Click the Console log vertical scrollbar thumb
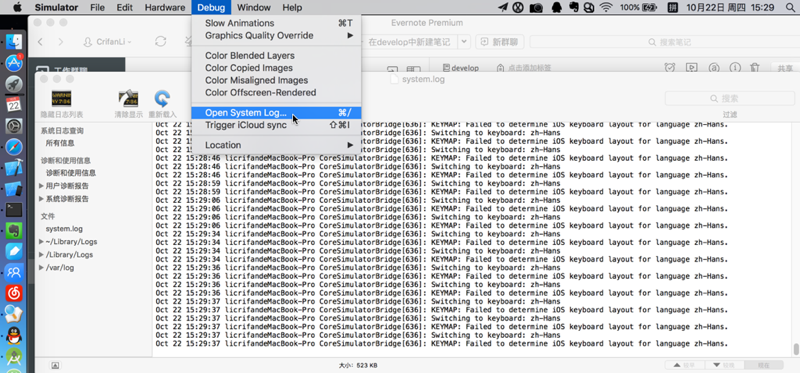This screenshot has width=800, height=373. click(x=796, y=350)
